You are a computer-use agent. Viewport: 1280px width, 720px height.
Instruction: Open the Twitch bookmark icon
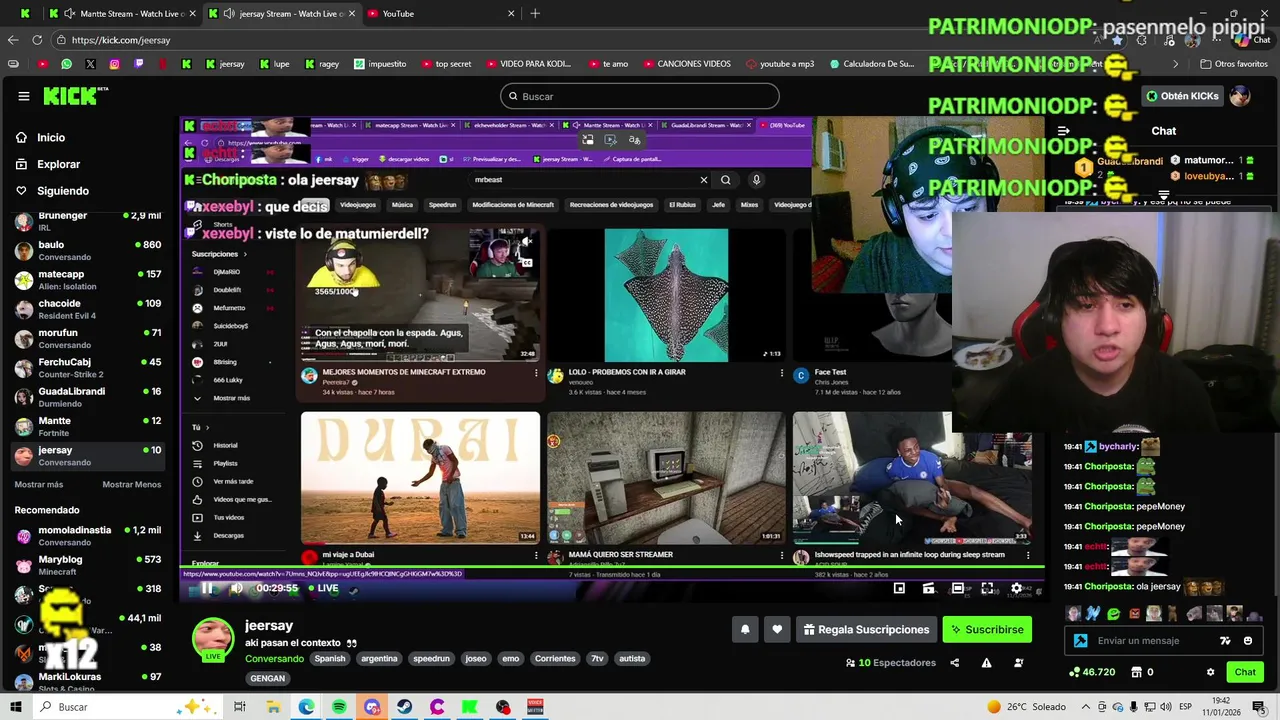click(x=138, y=64)
